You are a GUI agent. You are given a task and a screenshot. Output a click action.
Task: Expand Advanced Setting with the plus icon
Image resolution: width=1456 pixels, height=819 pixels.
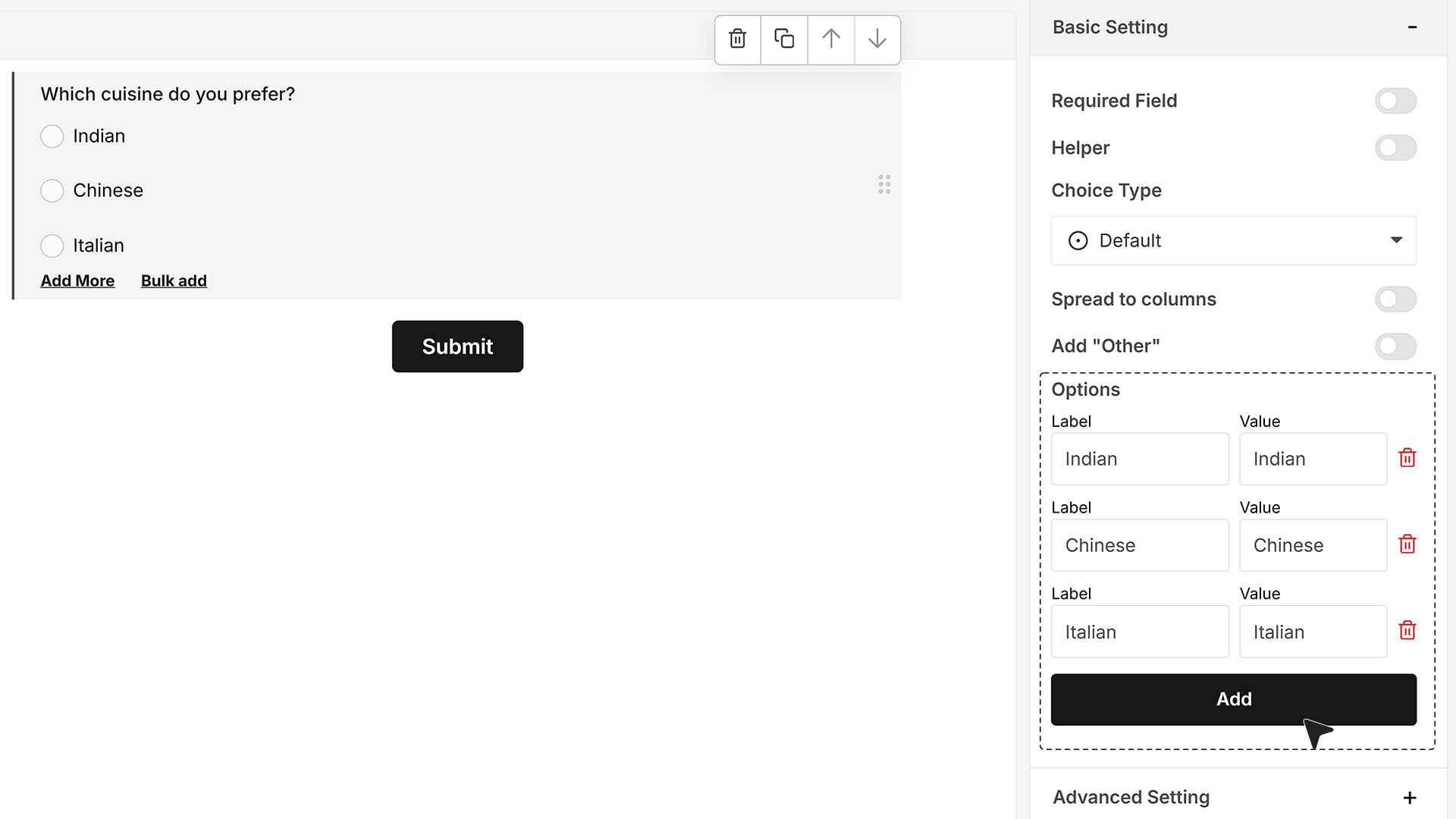click(1410, 798)
